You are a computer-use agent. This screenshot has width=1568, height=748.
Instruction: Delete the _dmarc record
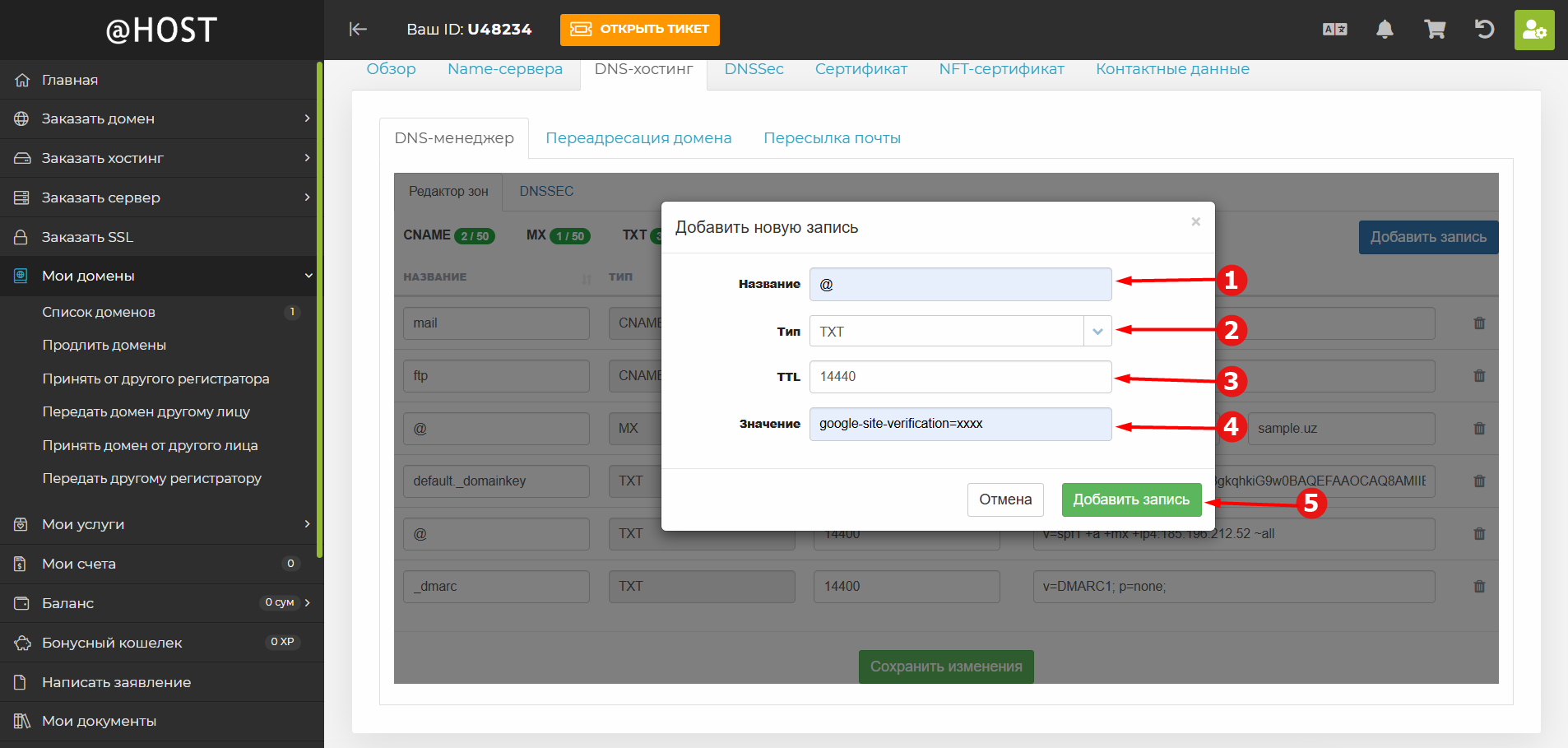tap(1479, 587)
